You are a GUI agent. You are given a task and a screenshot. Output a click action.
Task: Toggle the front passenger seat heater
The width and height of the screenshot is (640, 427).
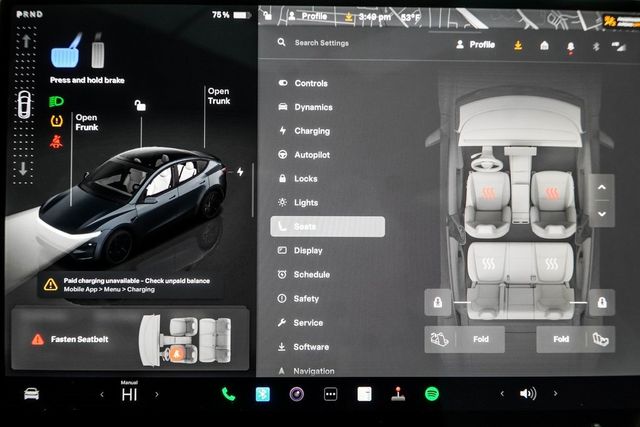(x=552, y=193)
